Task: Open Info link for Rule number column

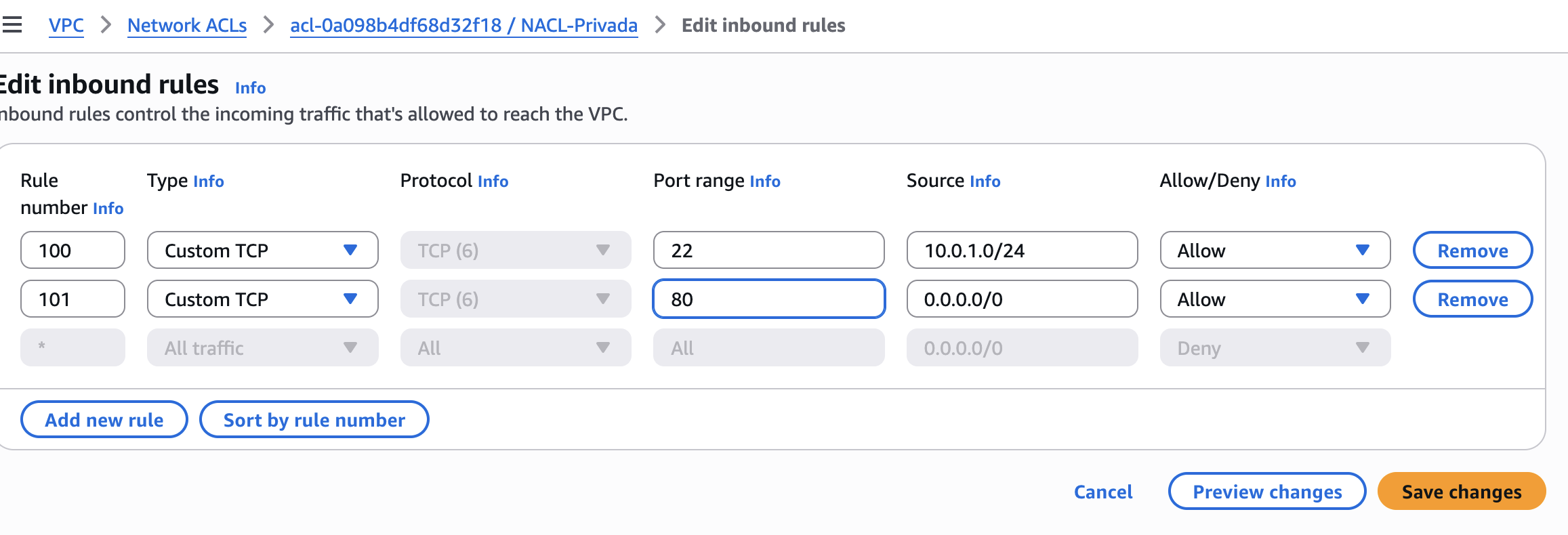Action: [x=108, y=208]
